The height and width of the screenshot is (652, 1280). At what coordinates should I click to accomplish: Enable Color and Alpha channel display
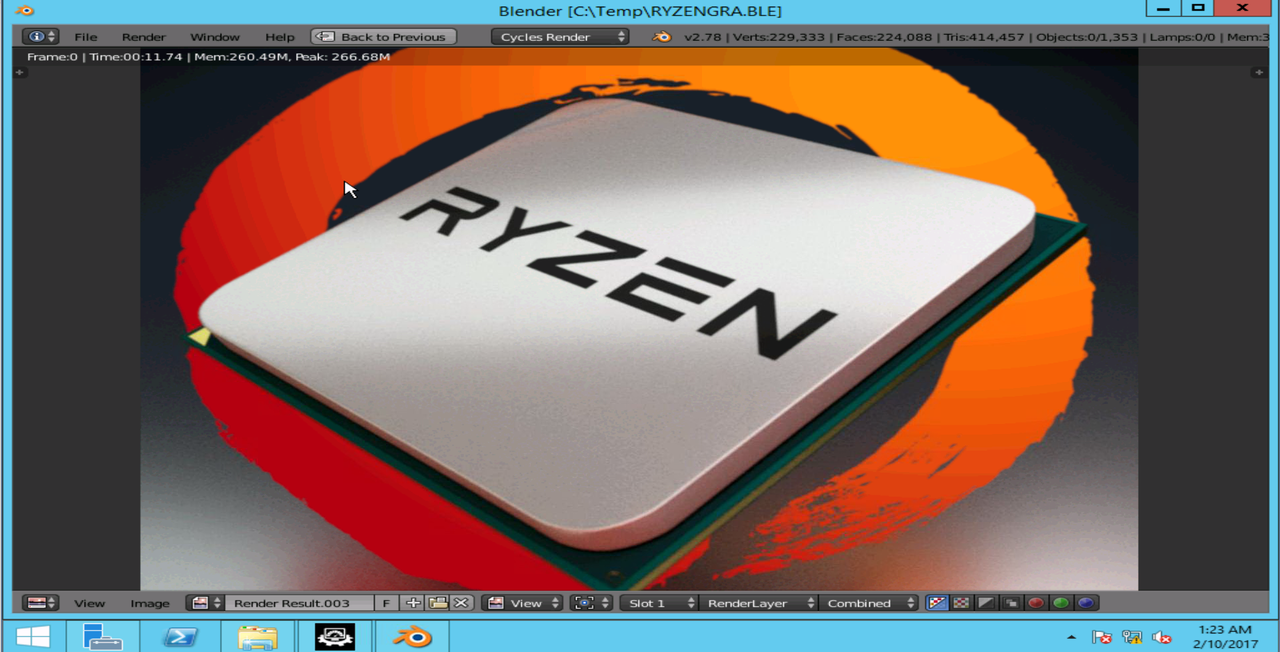pos(937,603)
